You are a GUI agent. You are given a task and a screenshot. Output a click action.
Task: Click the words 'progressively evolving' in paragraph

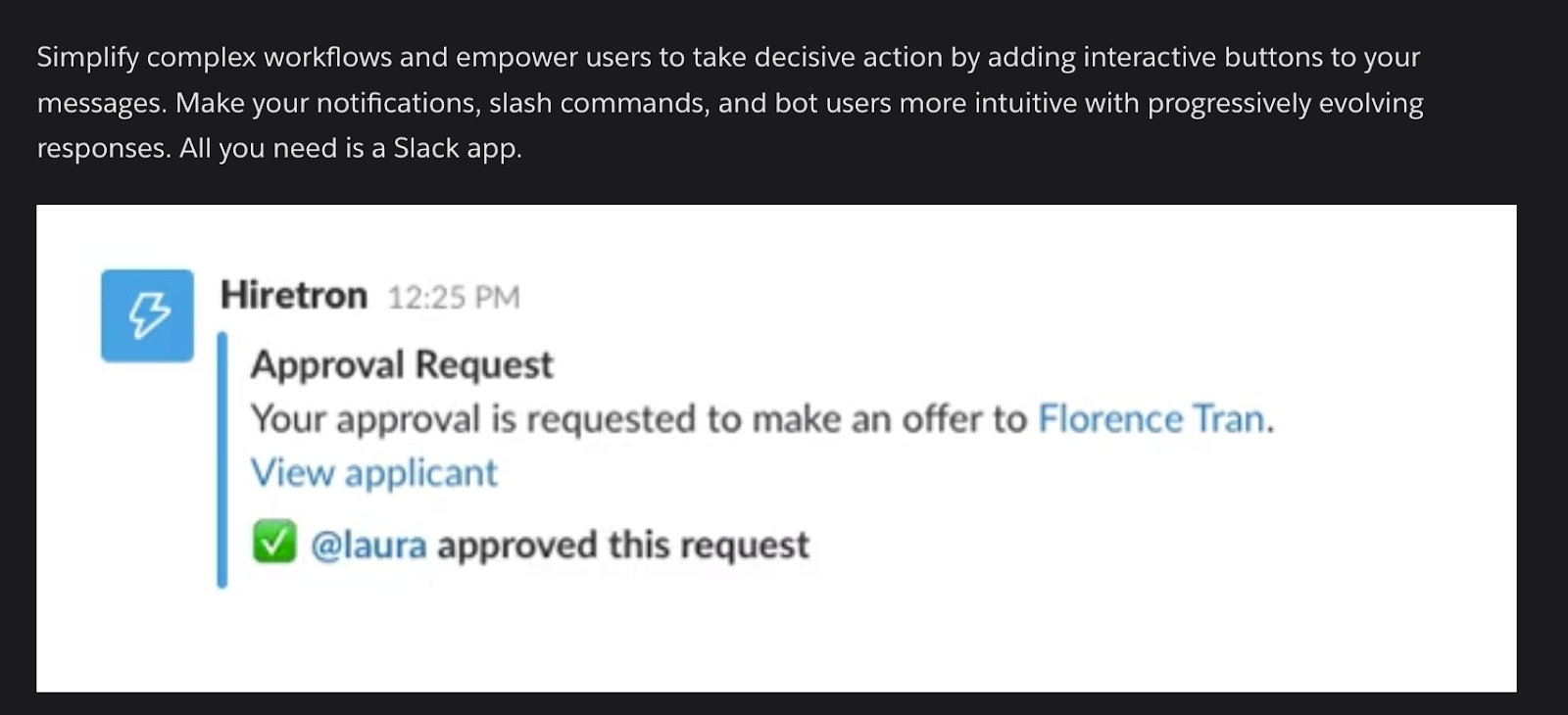[x=1285, y=103]
